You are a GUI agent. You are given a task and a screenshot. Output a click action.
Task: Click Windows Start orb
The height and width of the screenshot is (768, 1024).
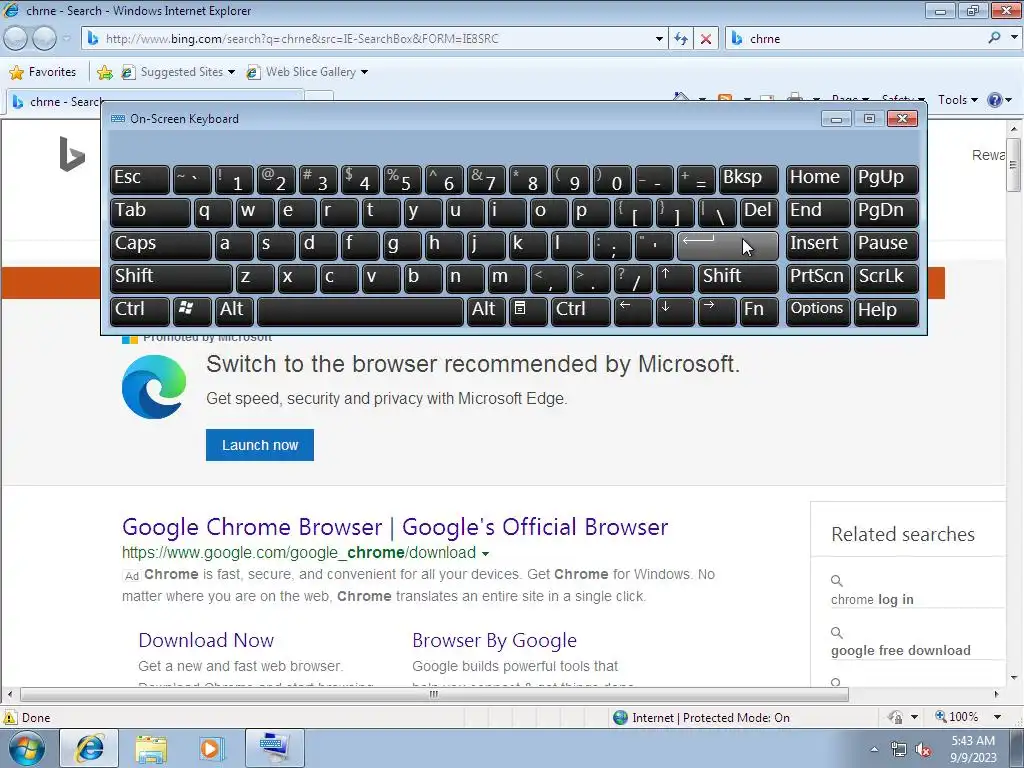tap(27, 748)
